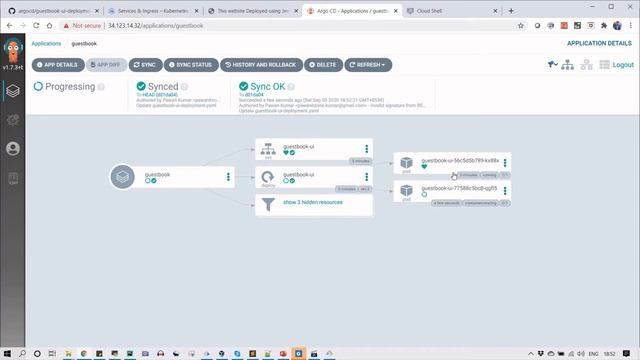Click the Synced status text
Image resolution: width=640 pixels, height=360 pixels.
tap(163, 87)
